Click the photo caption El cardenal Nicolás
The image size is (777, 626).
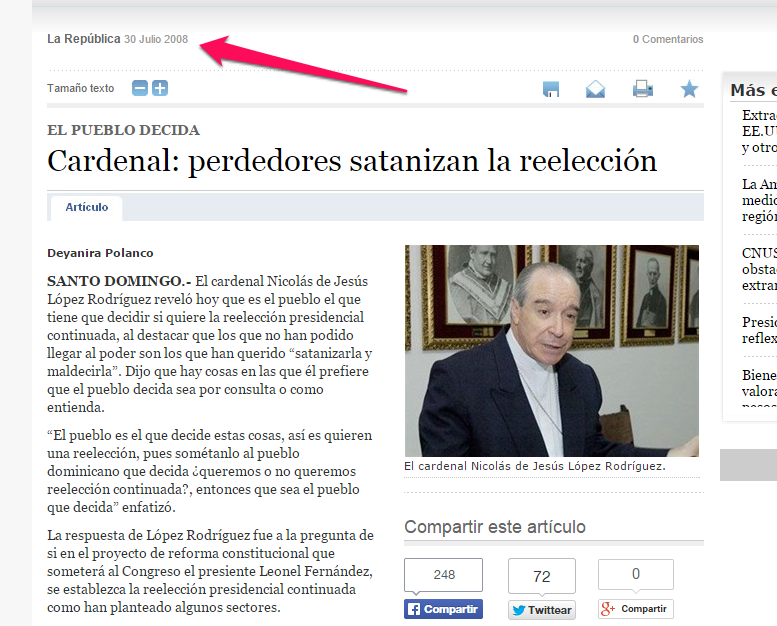(535, 466)
